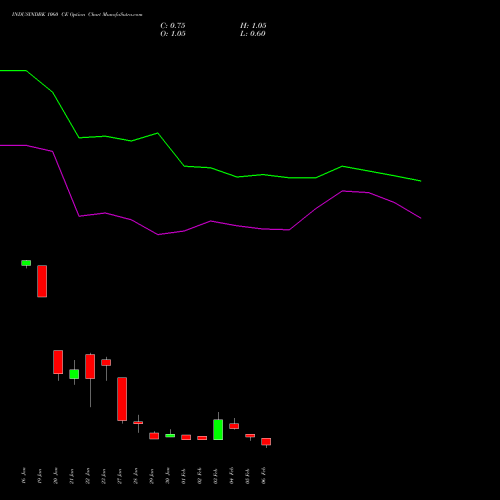Click the "19 Jan" date axis label
Screen dimensions: 500x500
(x=40, y=476)
